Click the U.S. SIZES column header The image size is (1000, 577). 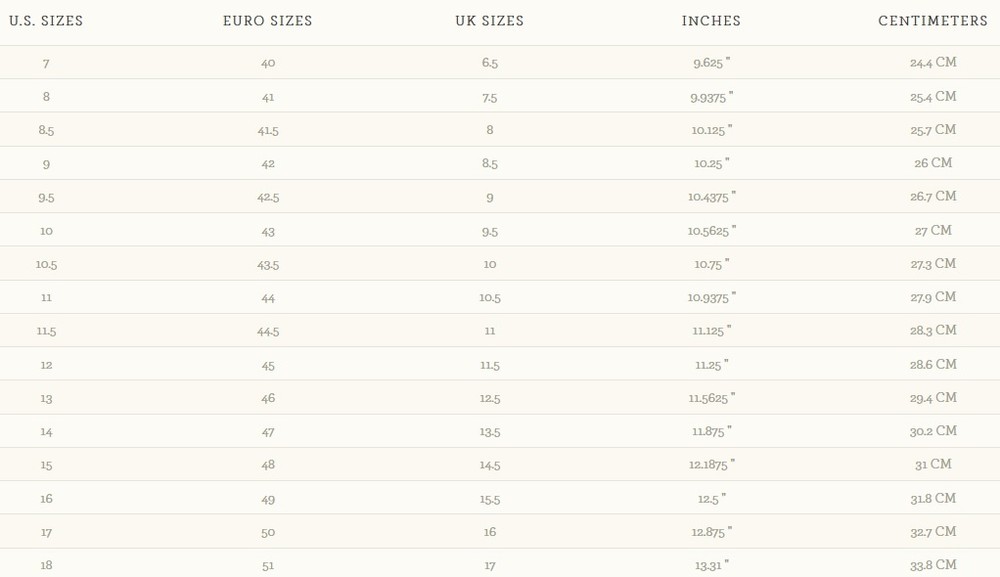tap(46, 21)
